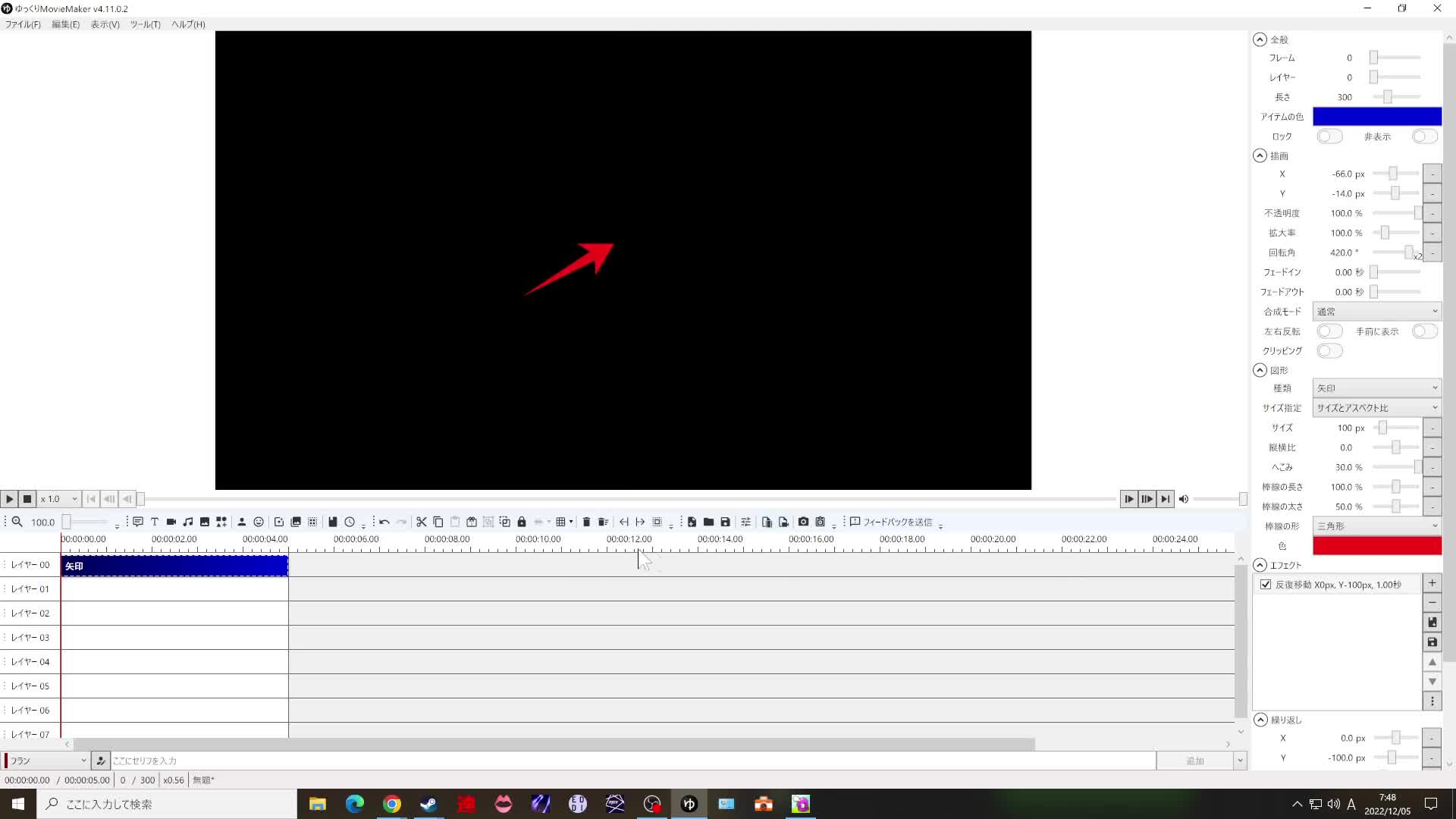Toggle the ロック (lock) switch
Image resolution: width=1456 pixels, height=819 pixels.
pos(1329,136)
